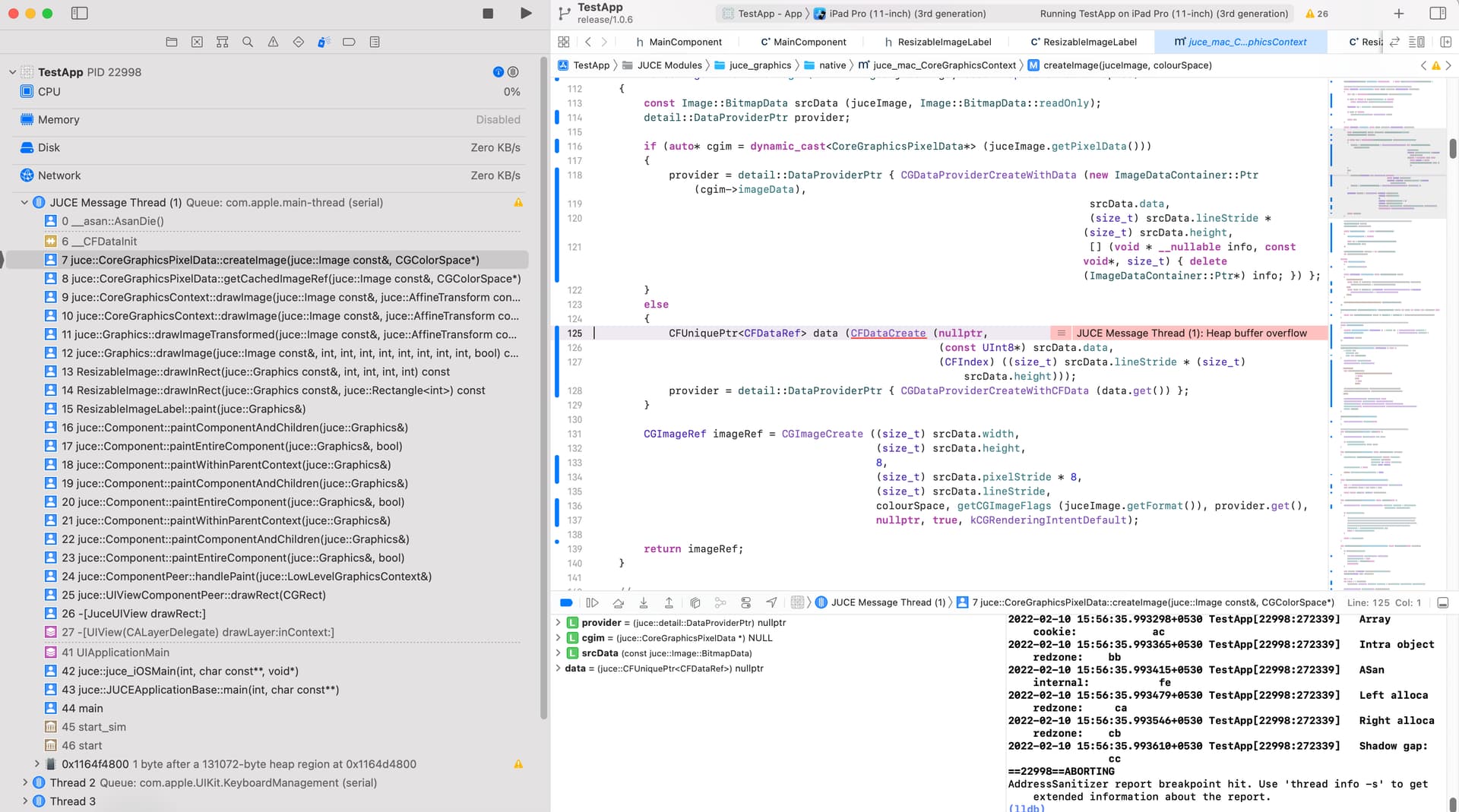Jump to next issue in editor
Image resolution: width=1459 pixels, height=812 pixels.
(1448, 65)
